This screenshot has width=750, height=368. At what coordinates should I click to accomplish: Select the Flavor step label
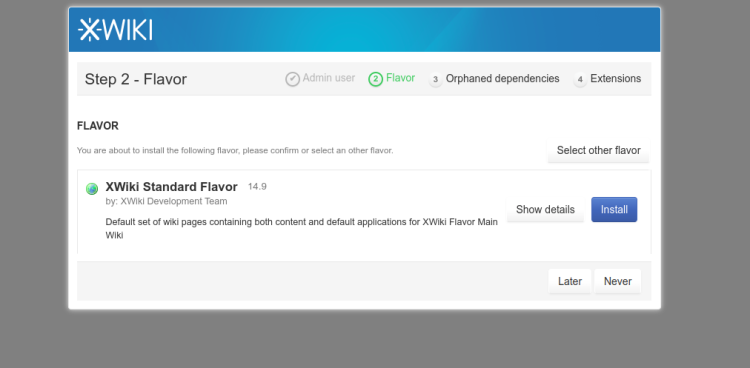pyautogui.click(x=400, y=78)
